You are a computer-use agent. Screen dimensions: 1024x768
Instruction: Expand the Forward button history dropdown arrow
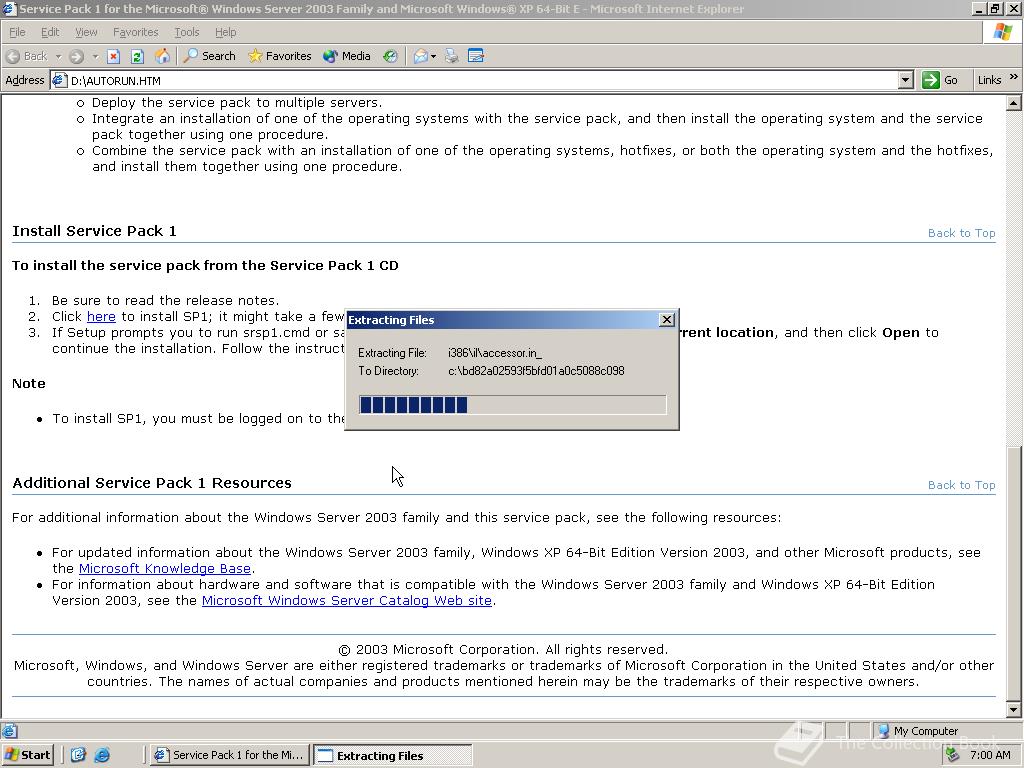click(x=95, y=56)
